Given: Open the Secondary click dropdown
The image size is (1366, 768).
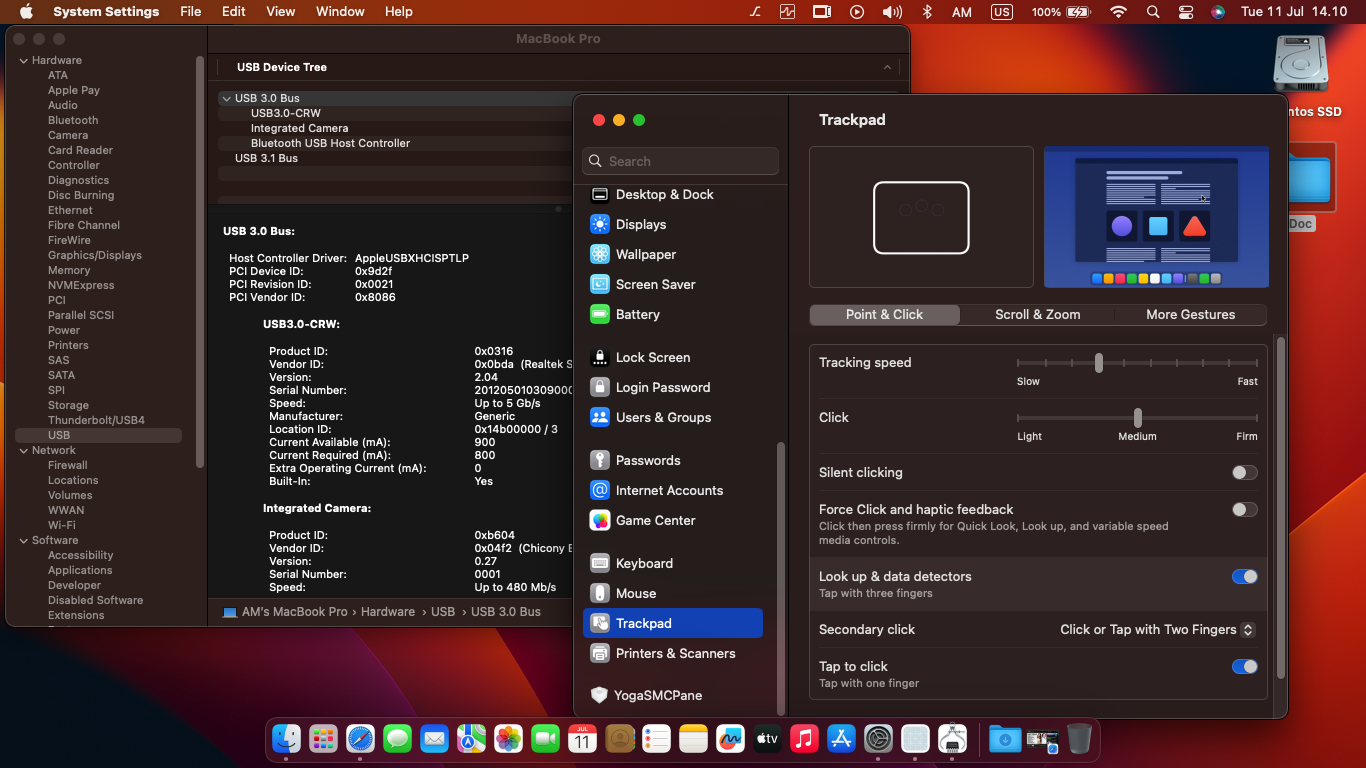Looking at the screenshot, I should 1157,630.
